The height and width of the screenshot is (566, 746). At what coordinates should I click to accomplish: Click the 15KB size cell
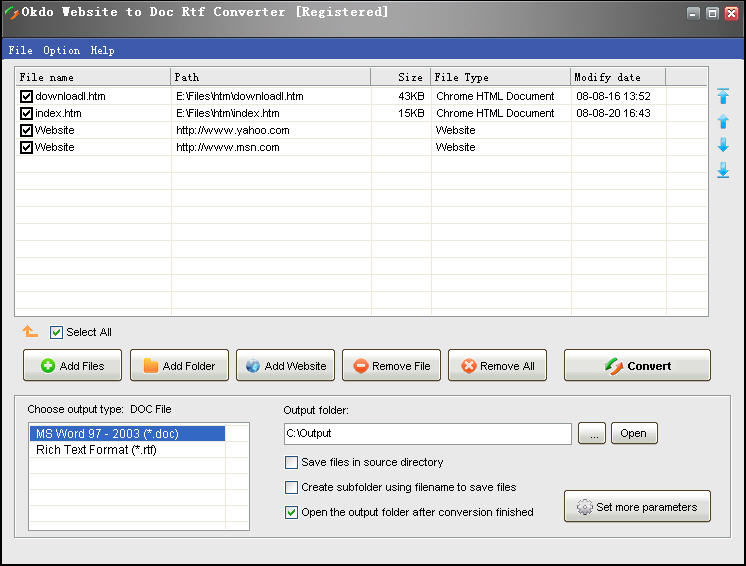pyautogui.click(x=411, y=113)
